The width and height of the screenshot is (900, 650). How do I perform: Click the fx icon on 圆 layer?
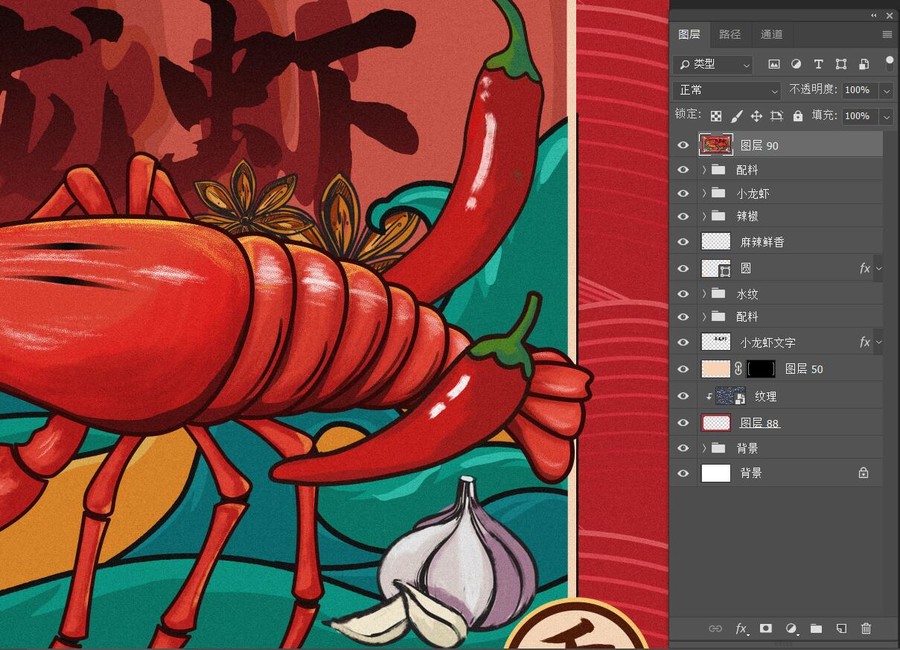[x=864, y=269]
